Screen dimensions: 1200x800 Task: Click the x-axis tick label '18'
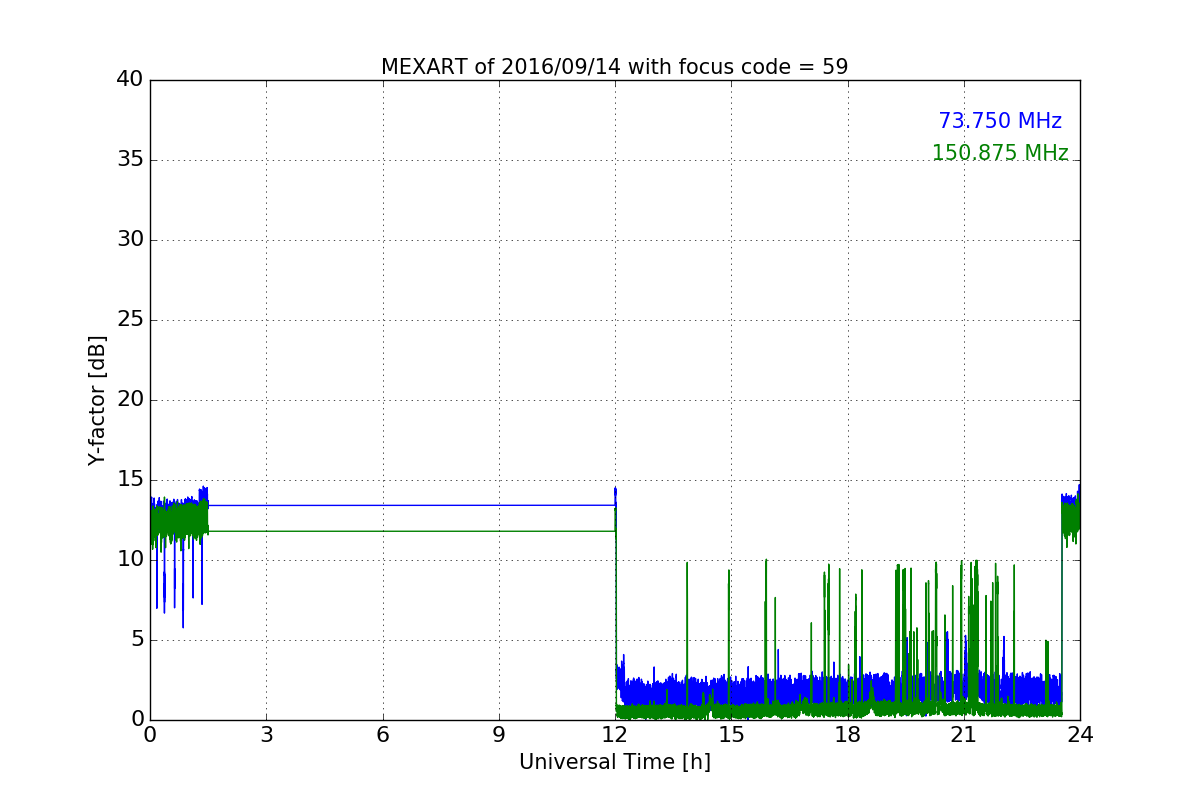pos(848,735)
